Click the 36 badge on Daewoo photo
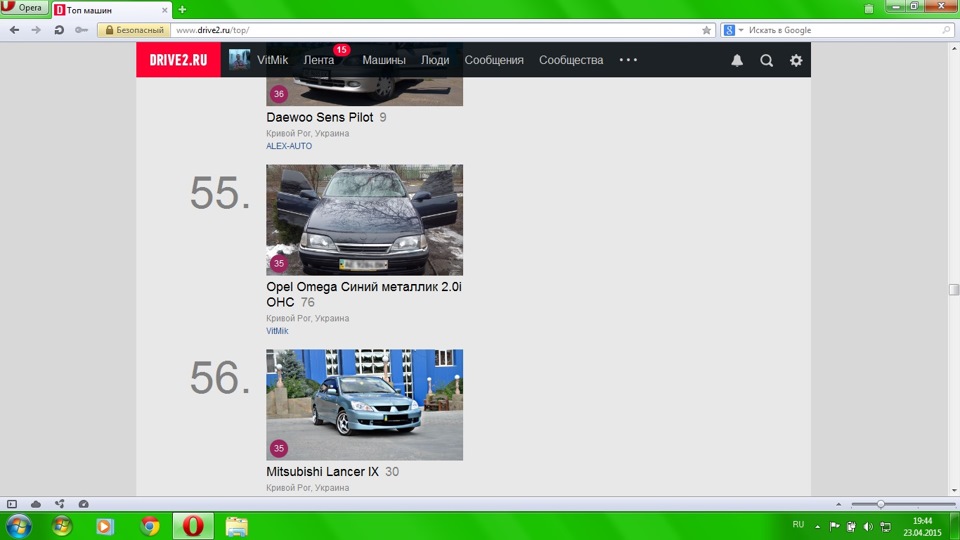960x540 pixels. pos(279,94)
